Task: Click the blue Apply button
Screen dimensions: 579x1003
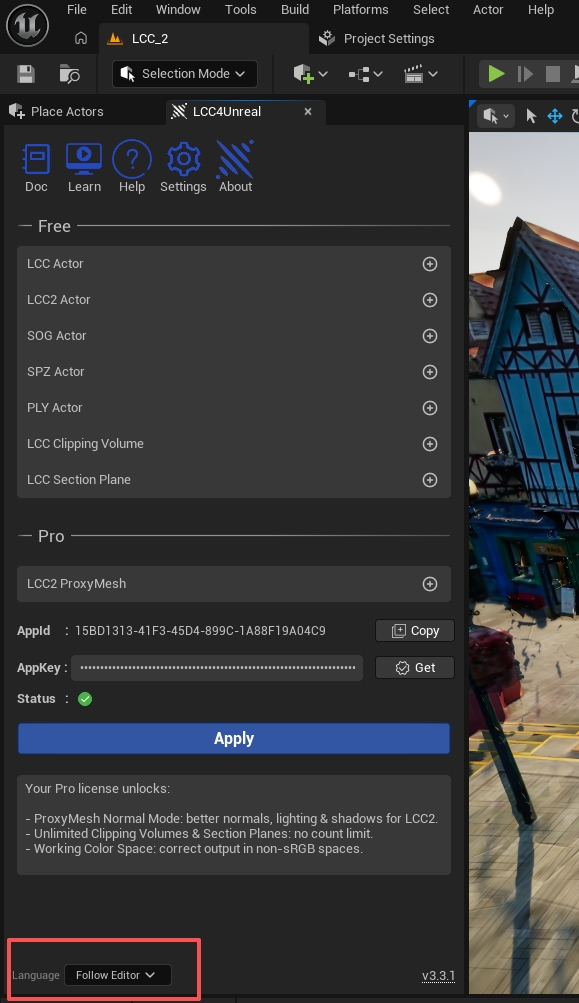Action: tap(234, 738)
